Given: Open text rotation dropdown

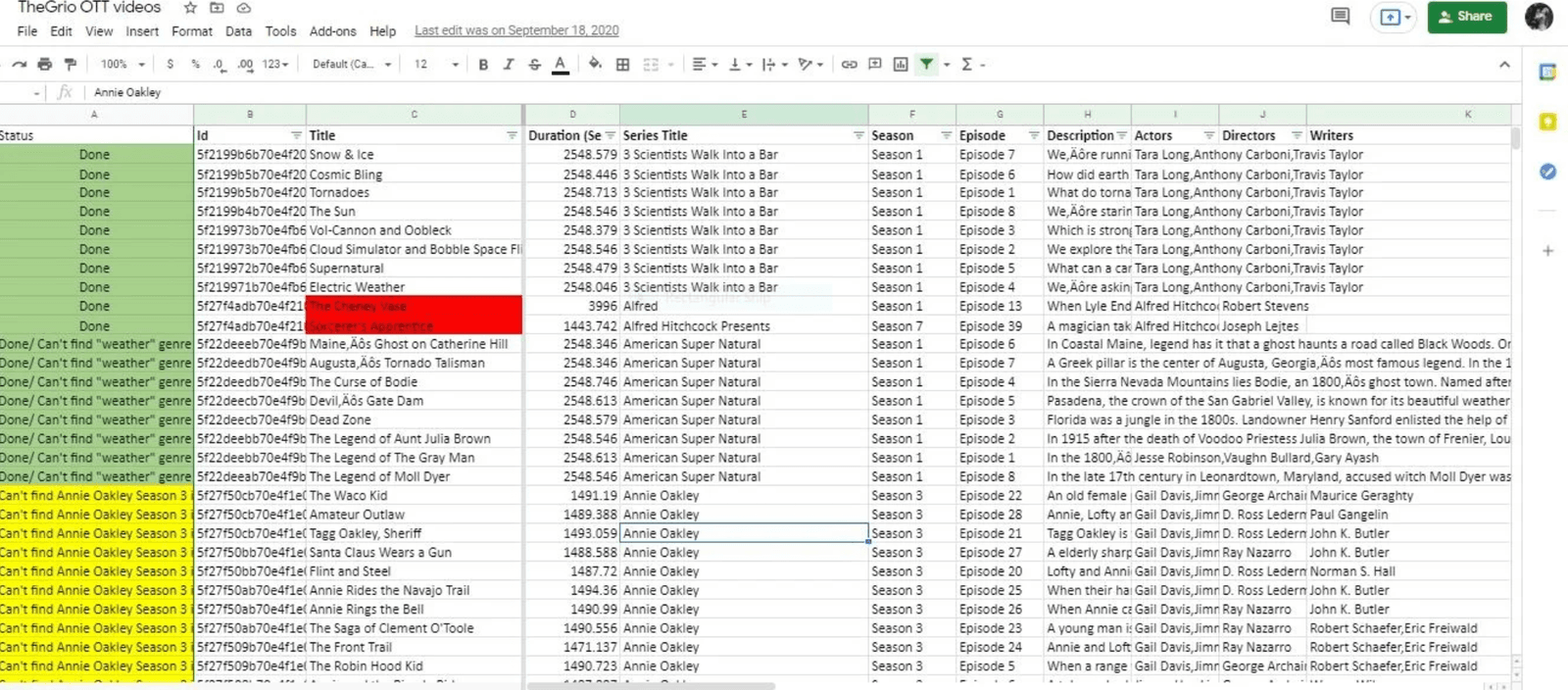Looking at the screenshot, I should tap(810, 65).
